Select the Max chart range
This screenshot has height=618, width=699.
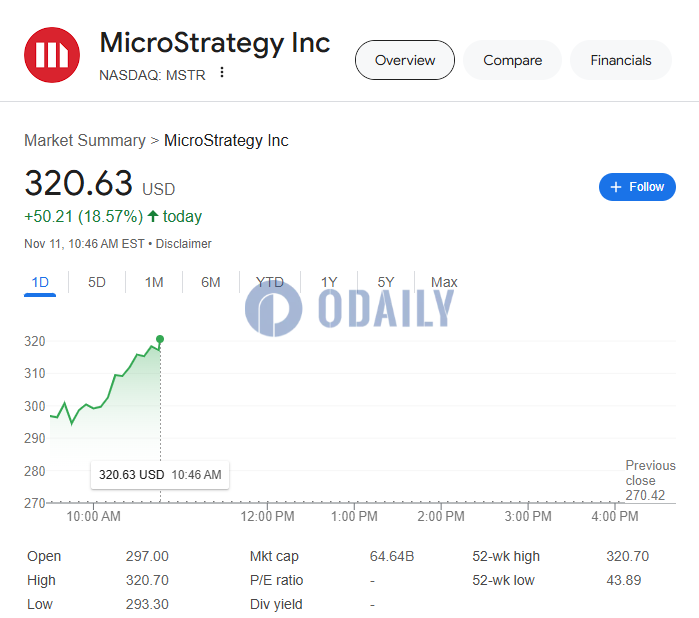pyautogui.click(x=444, y=282)
